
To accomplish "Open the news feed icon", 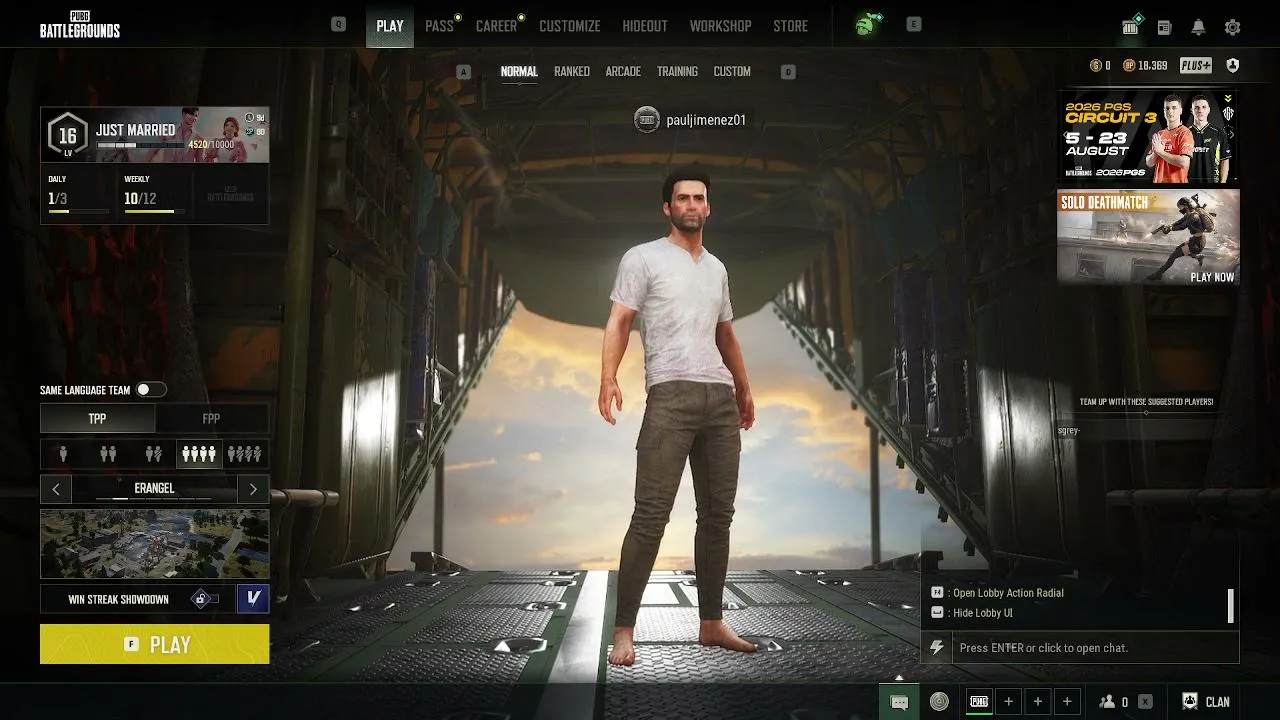I will 1164,28.
